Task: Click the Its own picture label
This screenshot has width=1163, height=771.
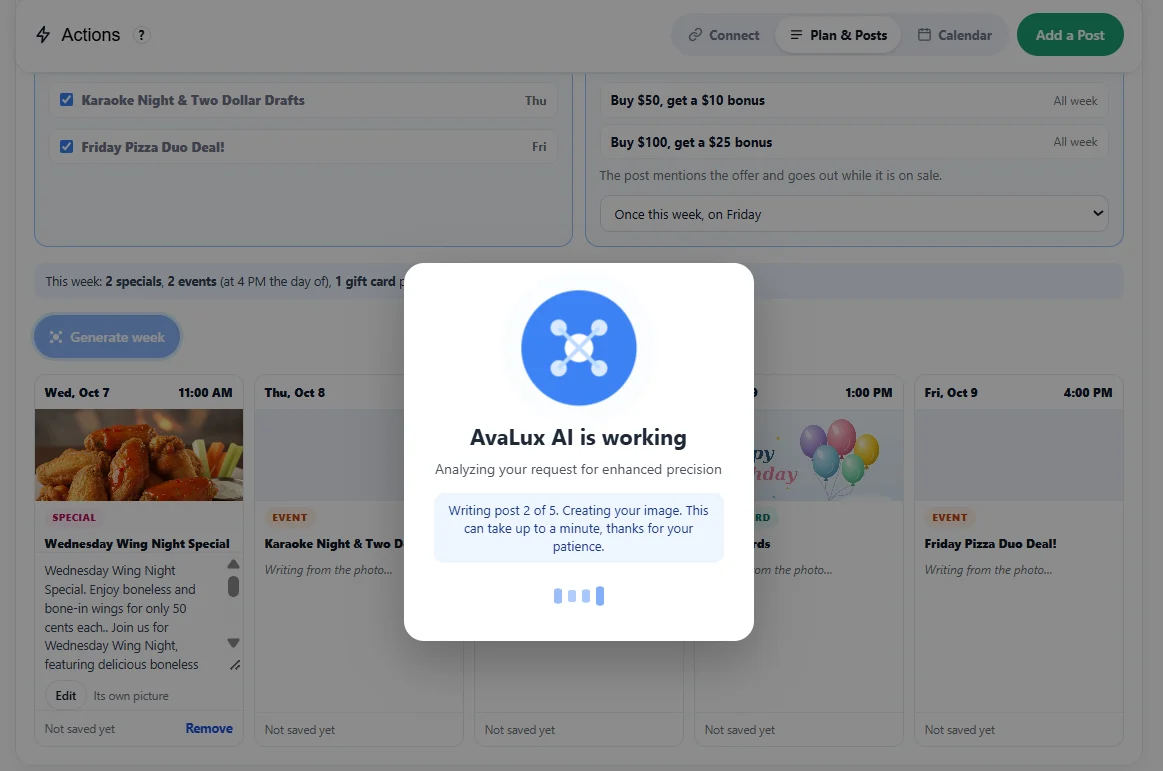Action: tap(131, 696)
